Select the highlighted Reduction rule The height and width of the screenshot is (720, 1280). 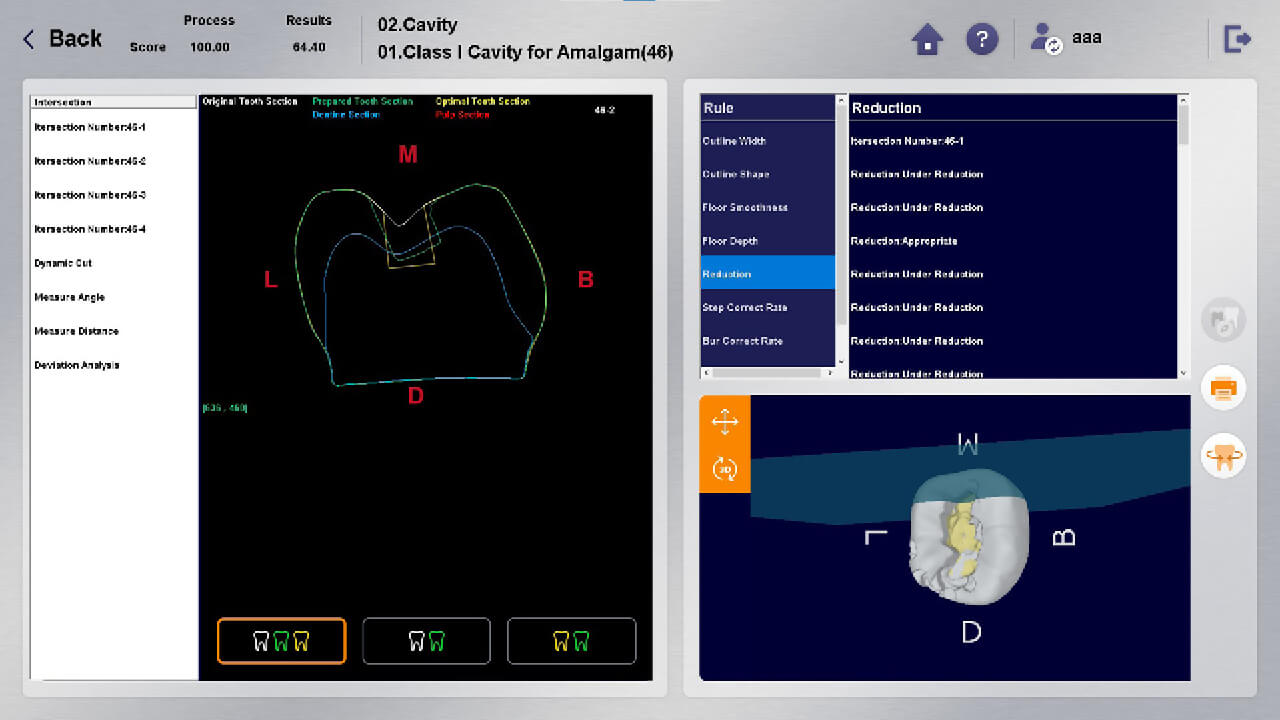click(767, 274)
